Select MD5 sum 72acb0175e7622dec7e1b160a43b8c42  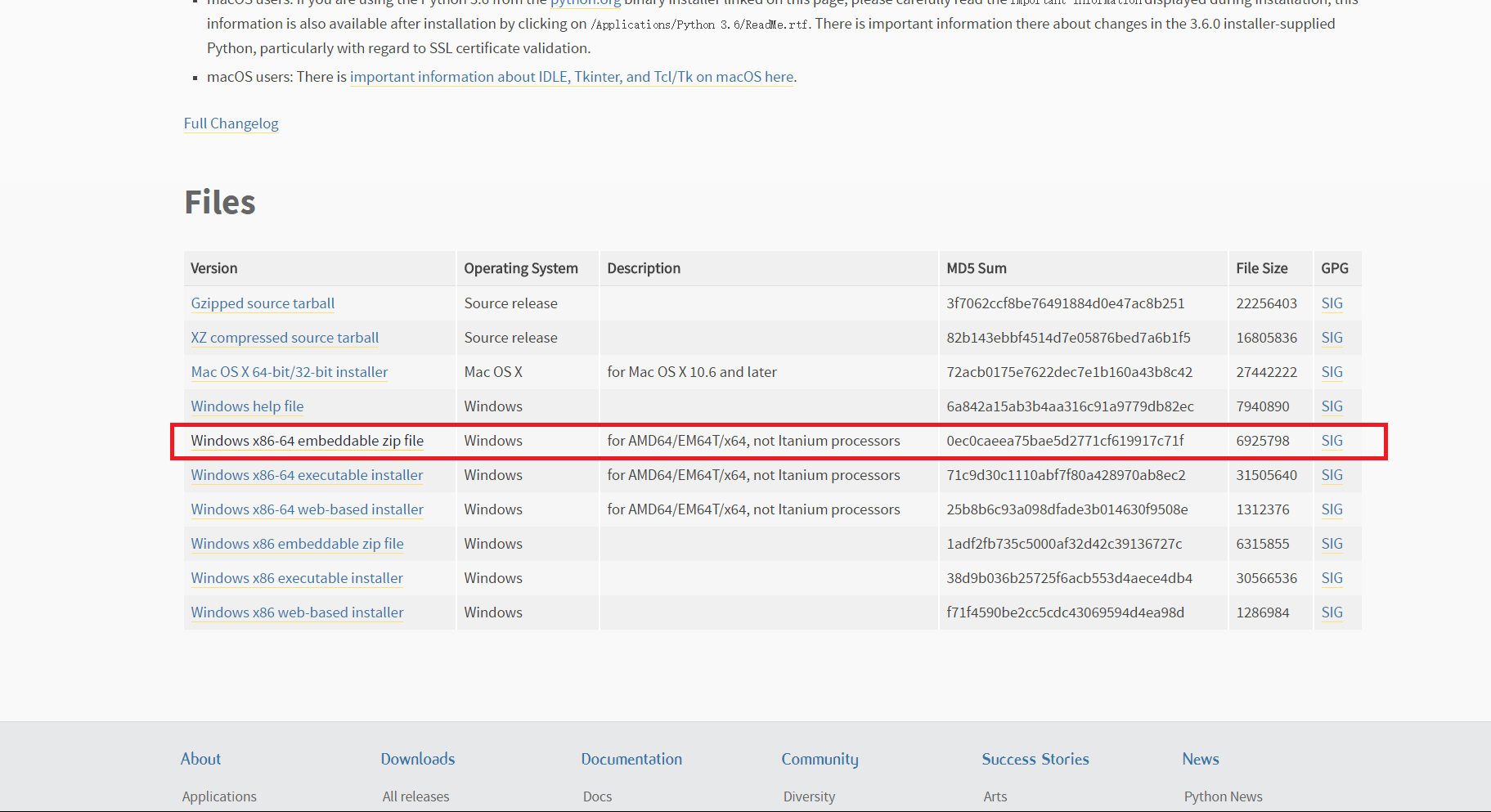(x=1069, y=372)
